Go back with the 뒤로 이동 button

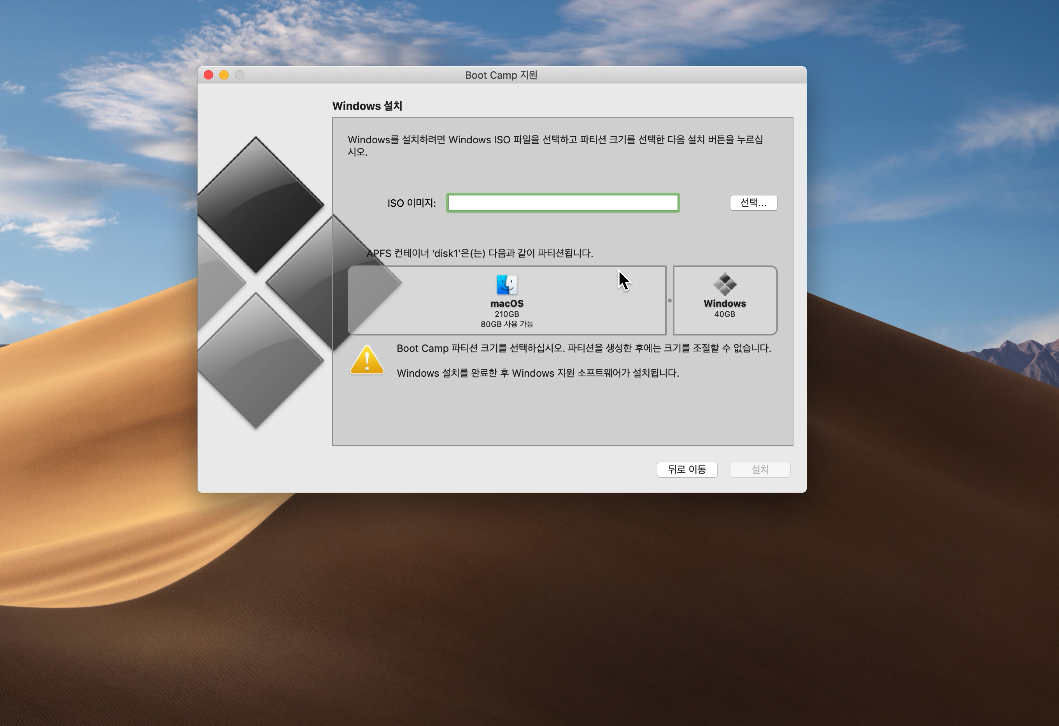coord(687,469)
